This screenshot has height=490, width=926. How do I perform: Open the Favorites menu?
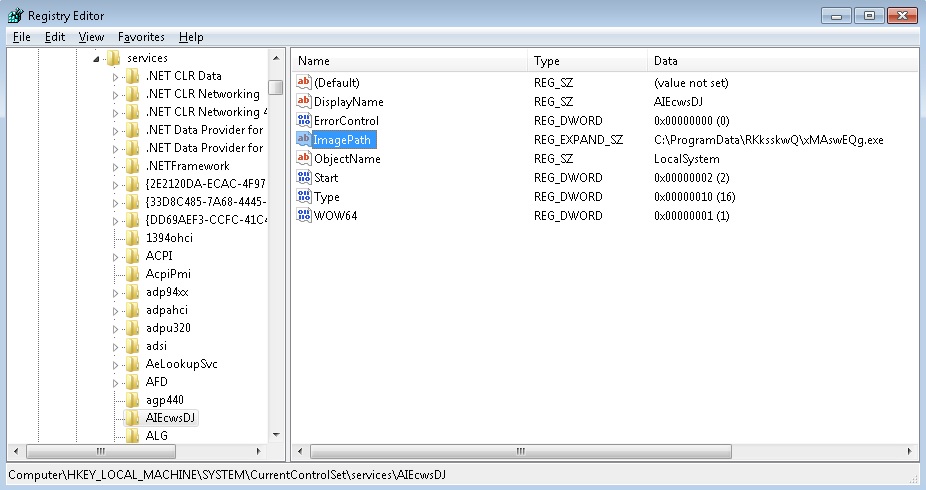tap(141, 37)
